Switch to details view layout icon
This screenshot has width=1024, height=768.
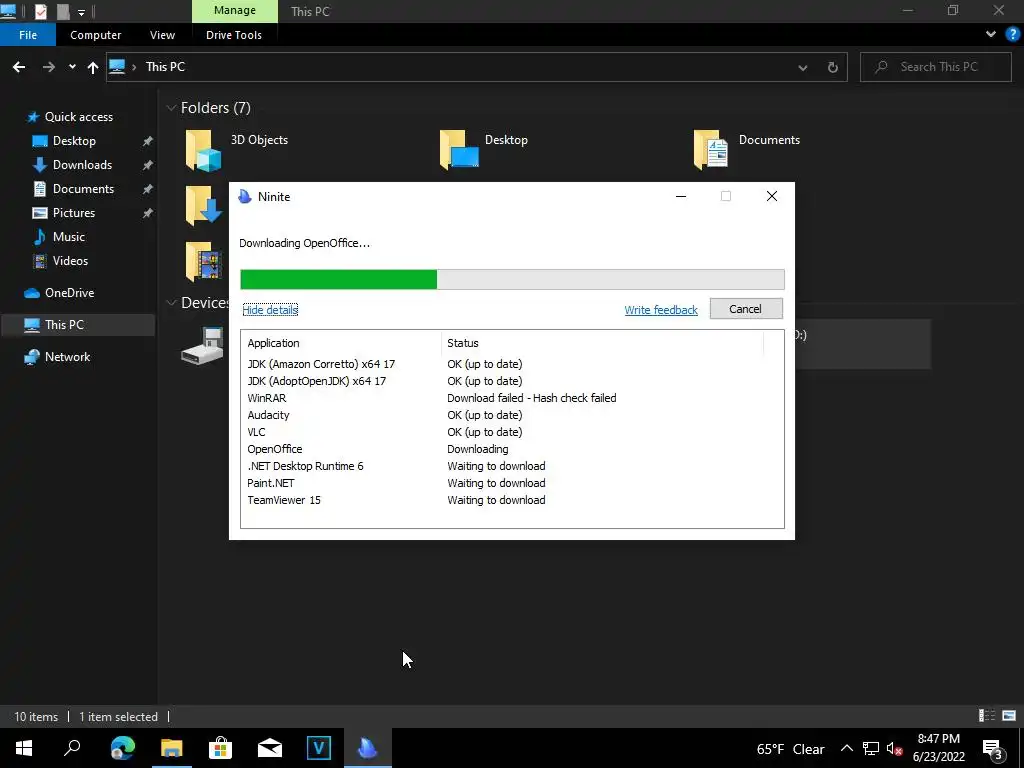[x=987, y=716]
